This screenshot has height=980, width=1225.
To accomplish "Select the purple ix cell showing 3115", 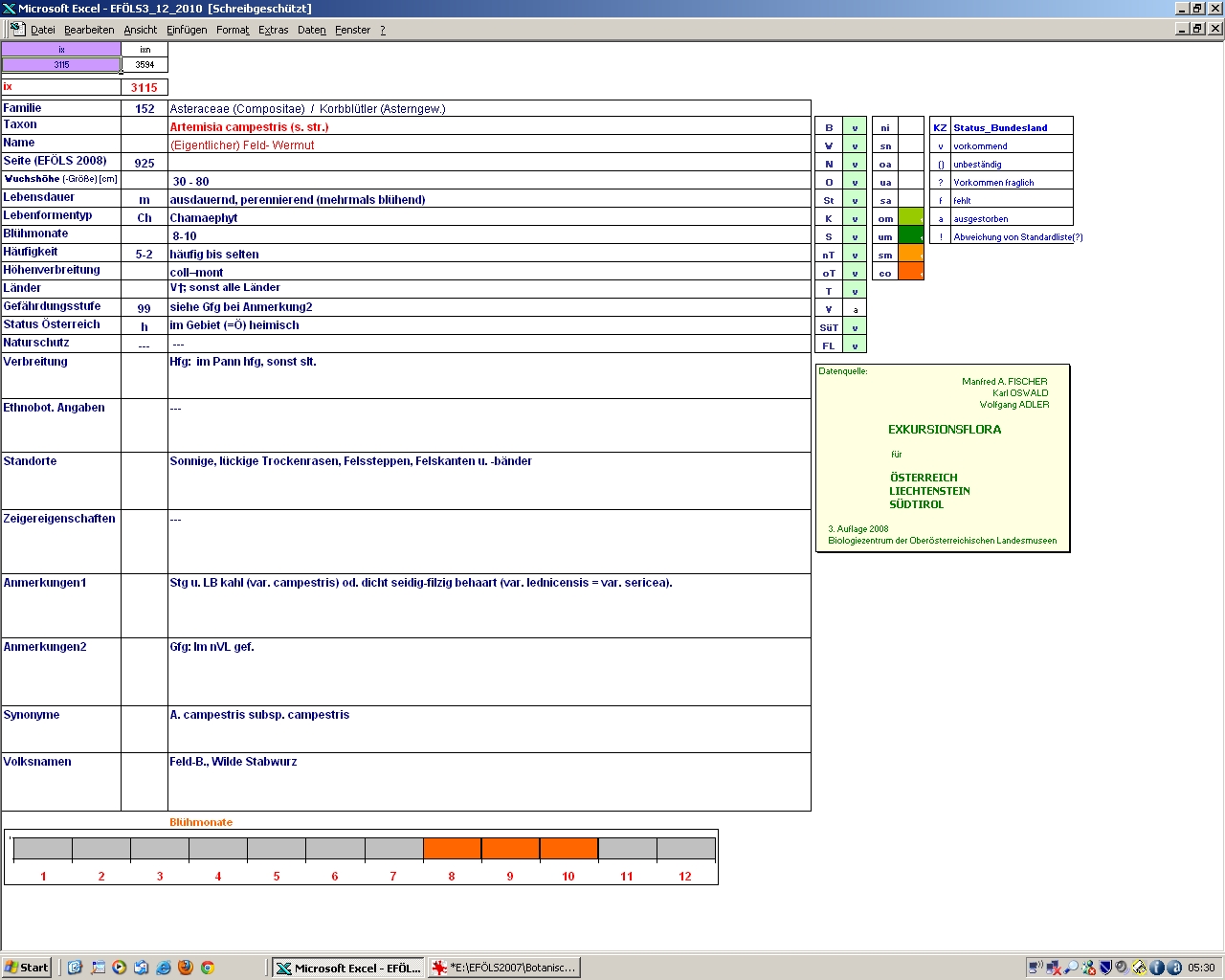I will pyautogui.click(x=61, y=65).
